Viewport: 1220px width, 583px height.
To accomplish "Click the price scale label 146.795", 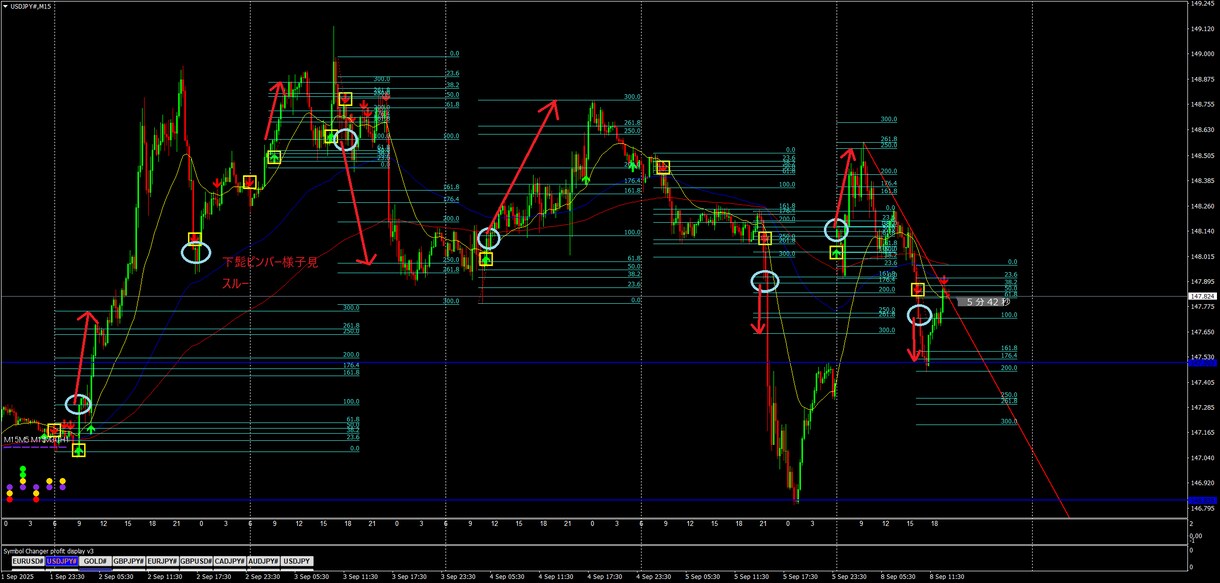I will (x=1201, y=509).
